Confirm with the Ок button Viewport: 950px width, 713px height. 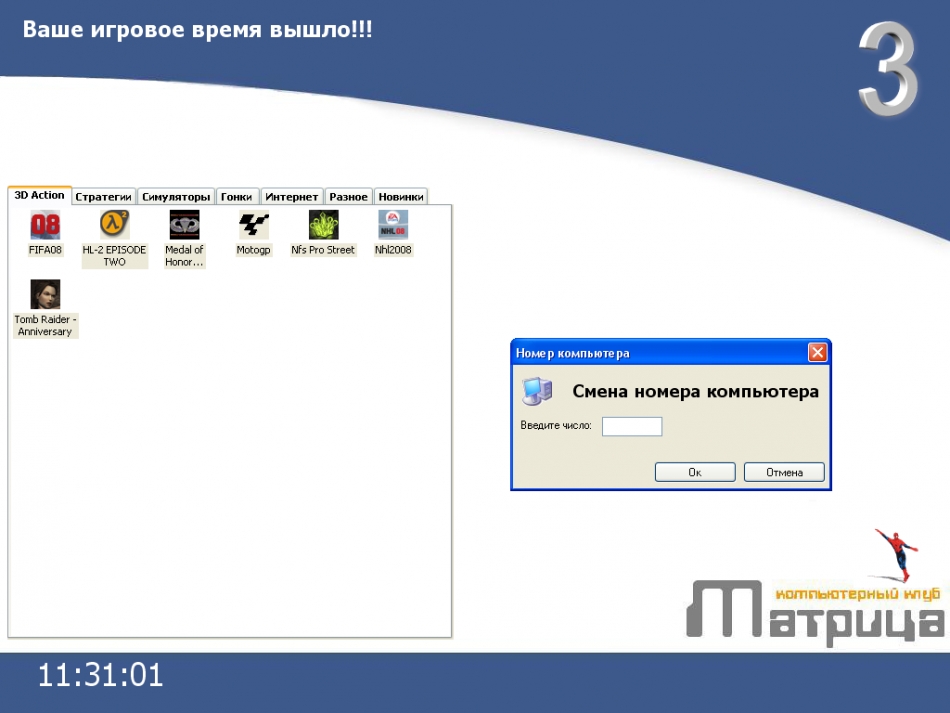[695, 472]
